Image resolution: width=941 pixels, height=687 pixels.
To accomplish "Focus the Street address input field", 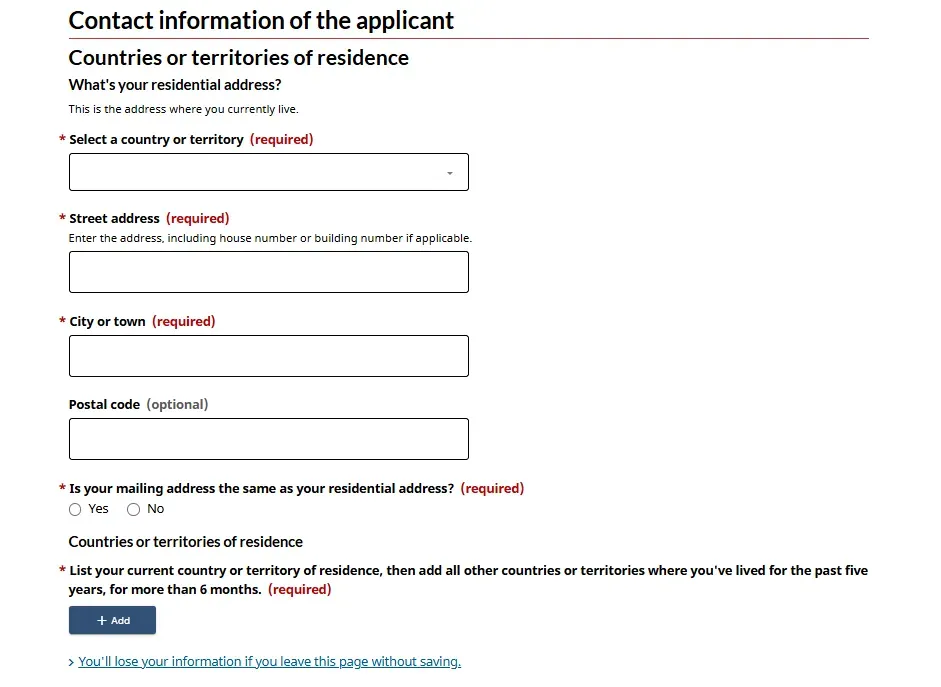I will pyautogui.click(x=268, y=272).
